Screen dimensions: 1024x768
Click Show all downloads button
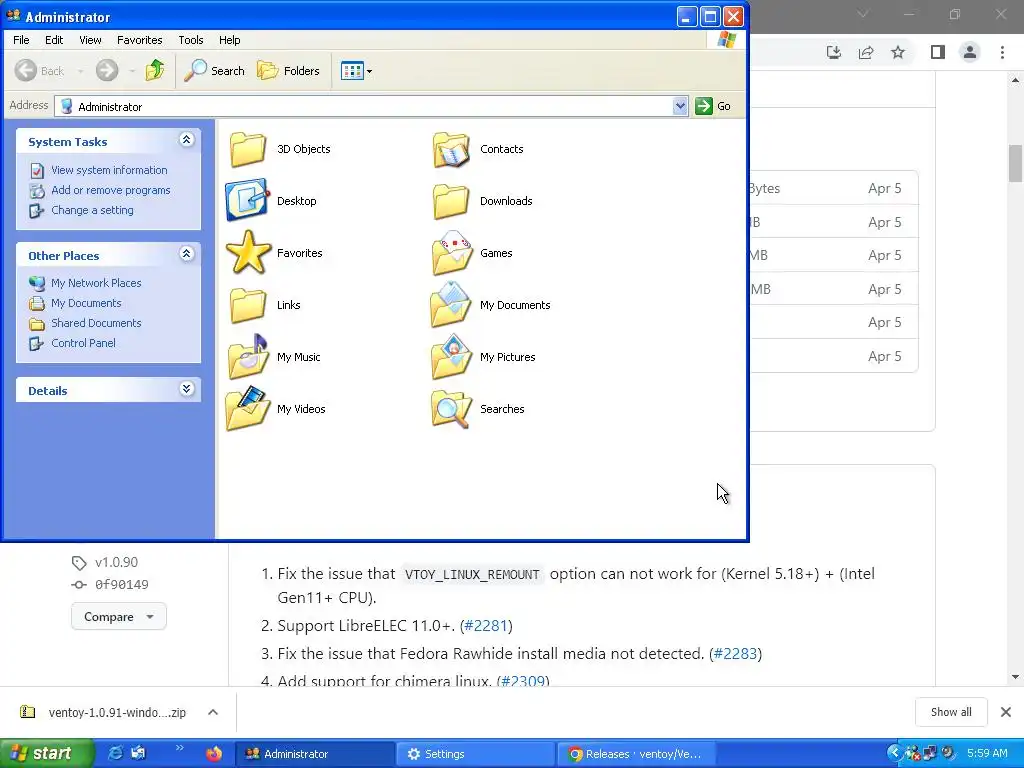(951, 712)
